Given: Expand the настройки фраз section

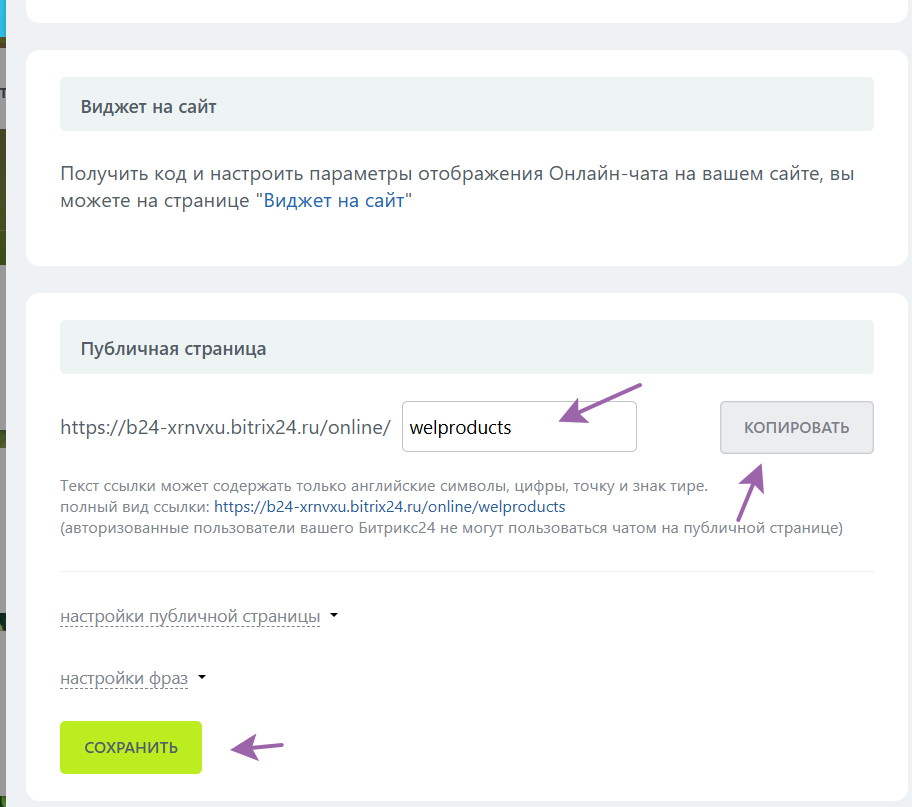Looking at the screenshot, I should (124, 679).
